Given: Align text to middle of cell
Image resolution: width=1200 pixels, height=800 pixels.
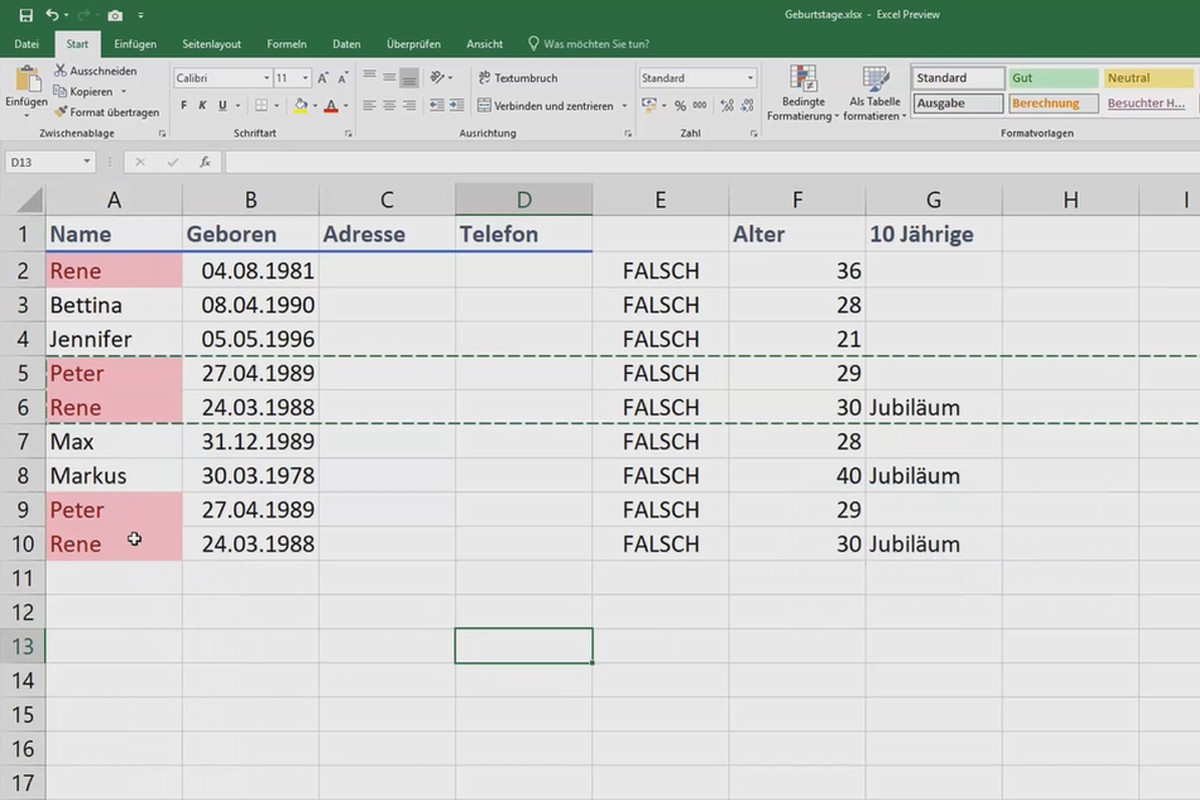Looking at the screenshot, I should [x=389, y=77].
